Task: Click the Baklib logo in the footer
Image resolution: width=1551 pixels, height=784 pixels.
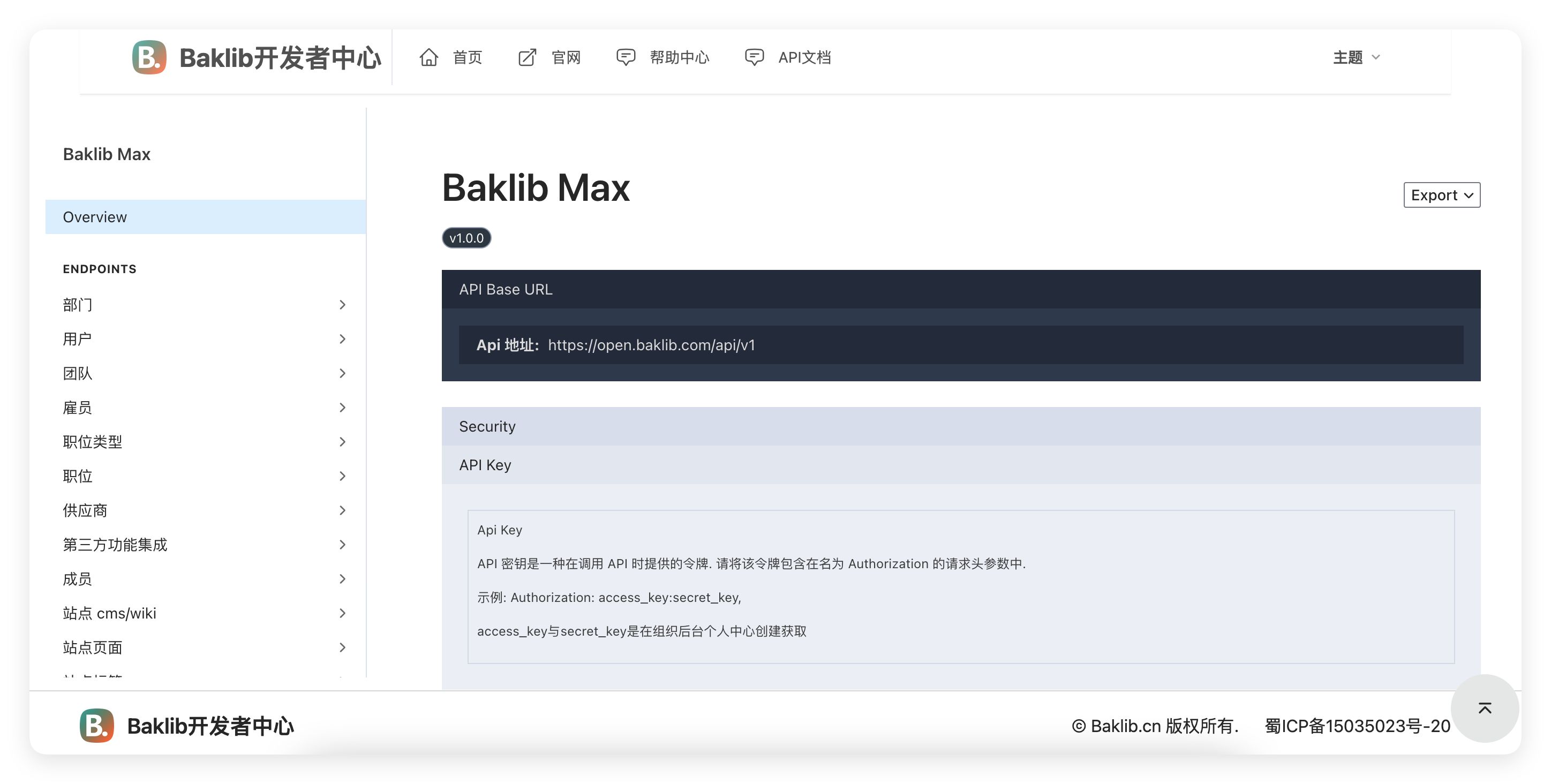Action: point(96,726)
